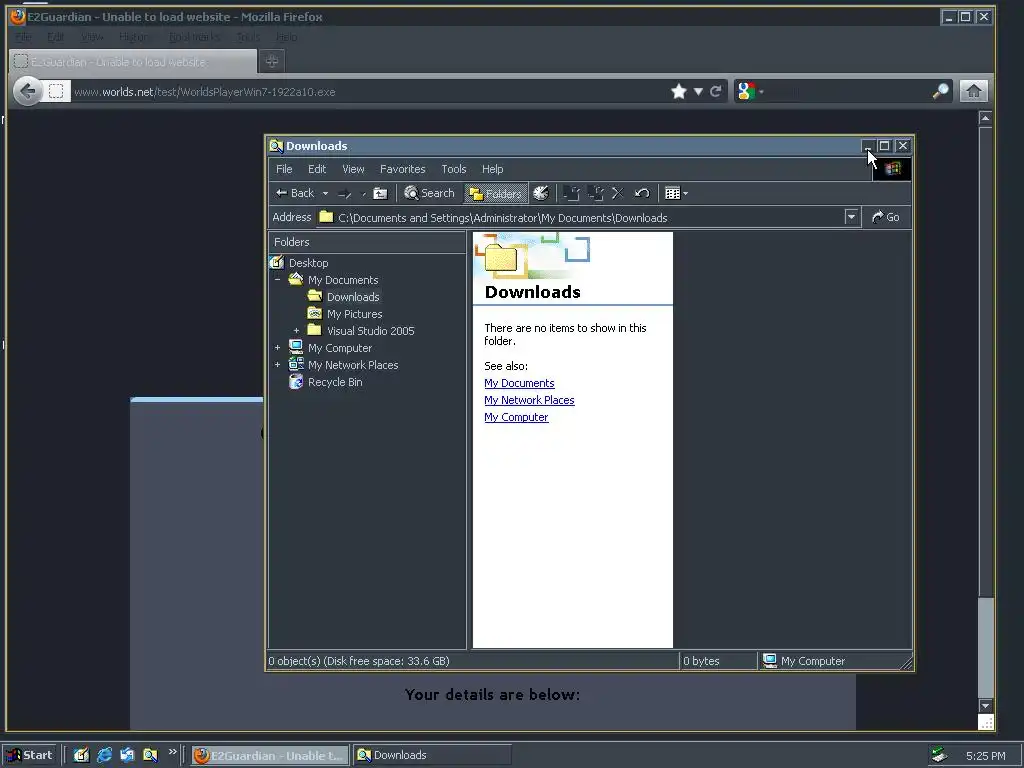The width and height of the screenshot is (1024, 768).
Task: Select Desktop in the Folders tree
Action: (308, 263)
